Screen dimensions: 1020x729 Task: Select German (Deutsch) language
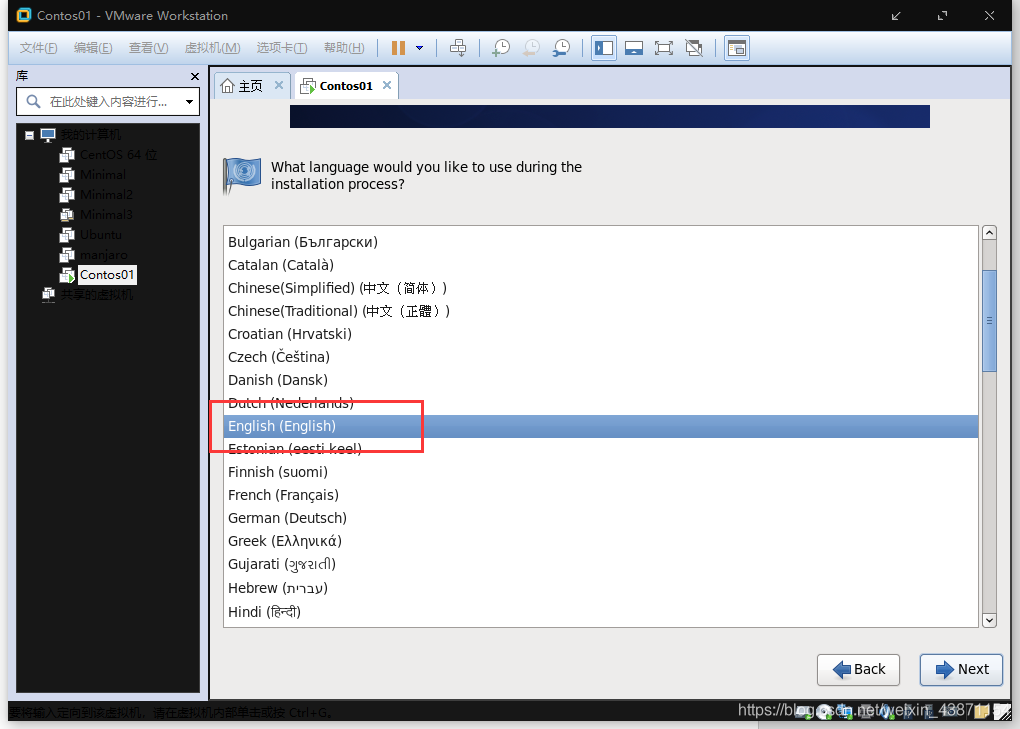(600, 518)
